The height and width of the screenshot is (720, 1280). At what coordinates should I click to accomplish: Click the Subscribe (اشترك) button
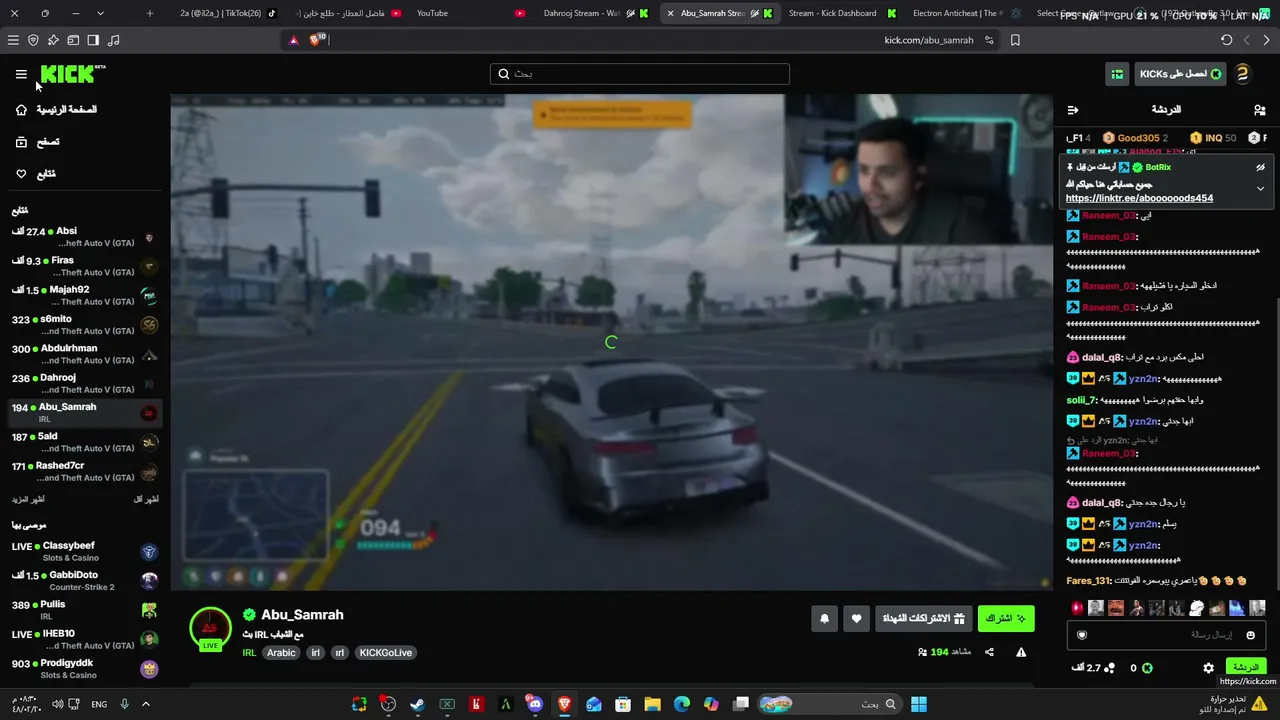coord(1006,619)
